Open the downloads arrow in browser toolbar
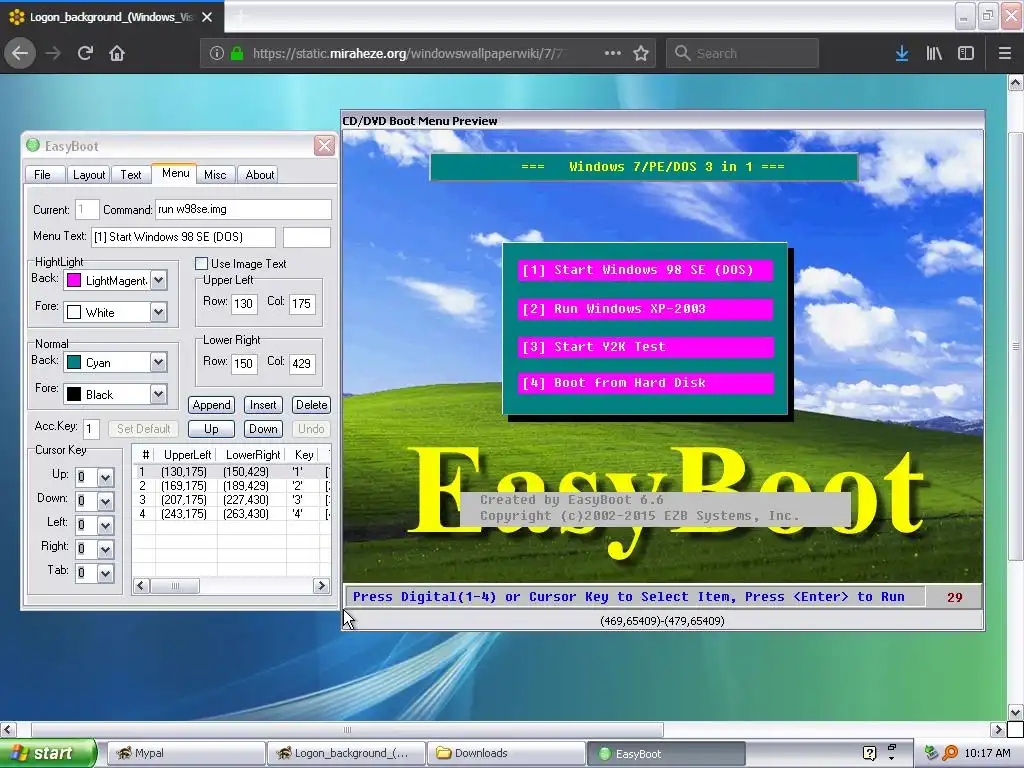The height and width of the screenshot is (768, 1024). pyautogui.click(x=902, y=53)
